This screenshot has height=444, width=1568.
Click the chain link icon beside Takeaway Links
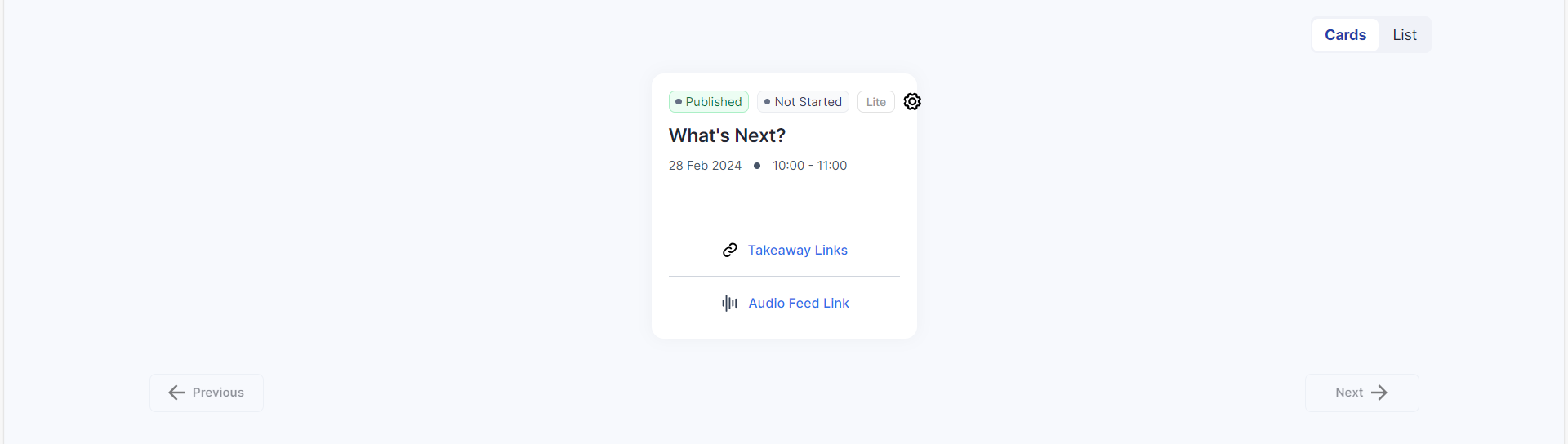click(x=730, y=250)
